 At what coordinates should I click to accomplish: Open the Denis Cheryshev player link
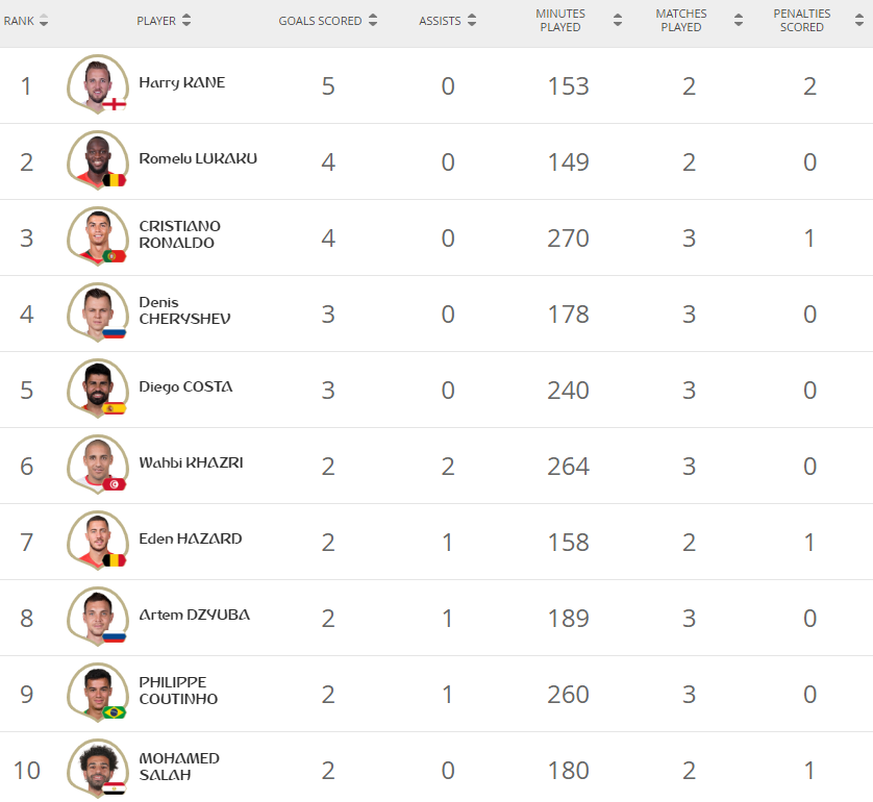point(184,311)
